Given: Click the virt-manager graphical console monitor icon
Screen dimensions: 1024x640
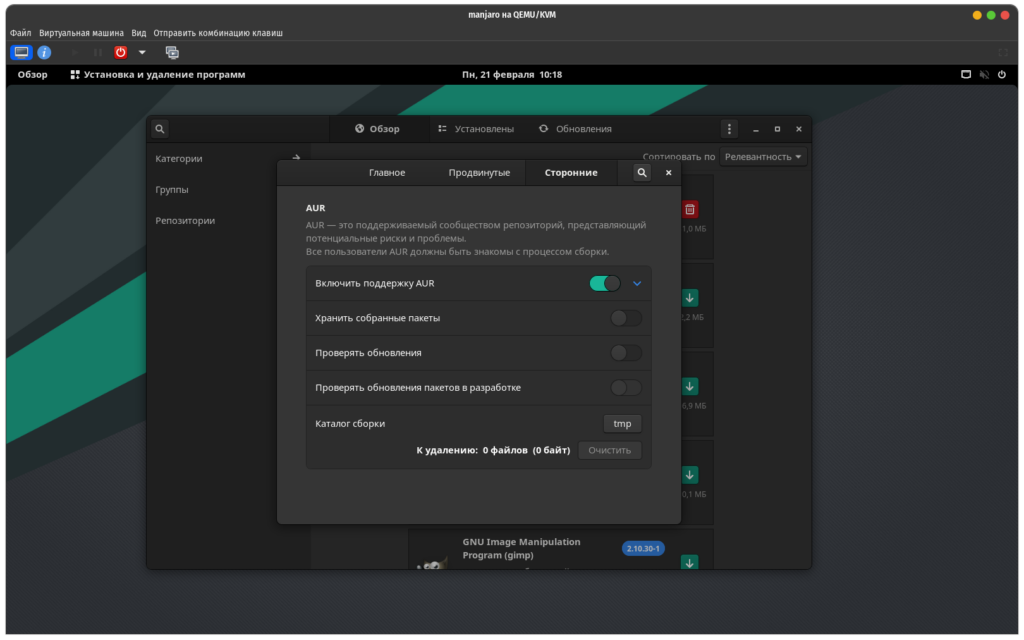Looking at the screenshot, I should click(x=21, y=52).
